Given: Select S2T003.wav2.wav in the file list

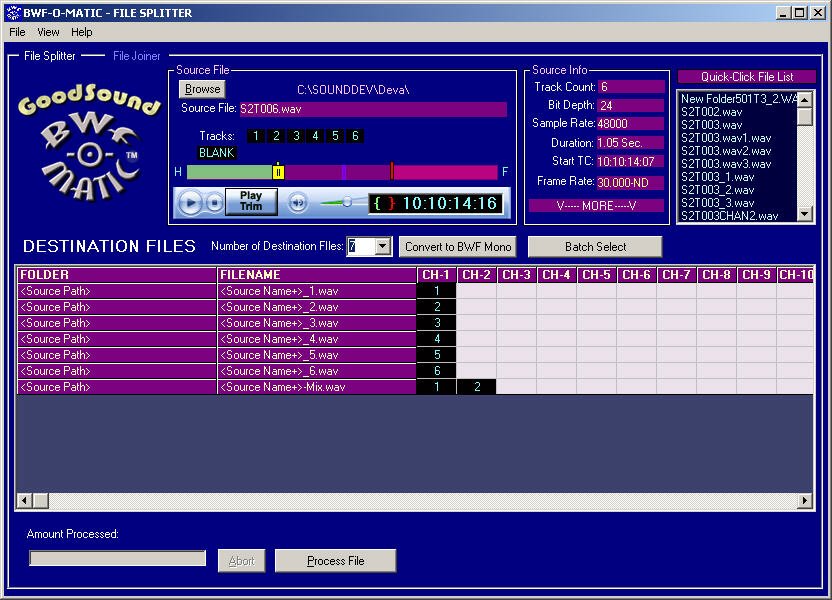Looking at the screenshot, I should point(726,151).
